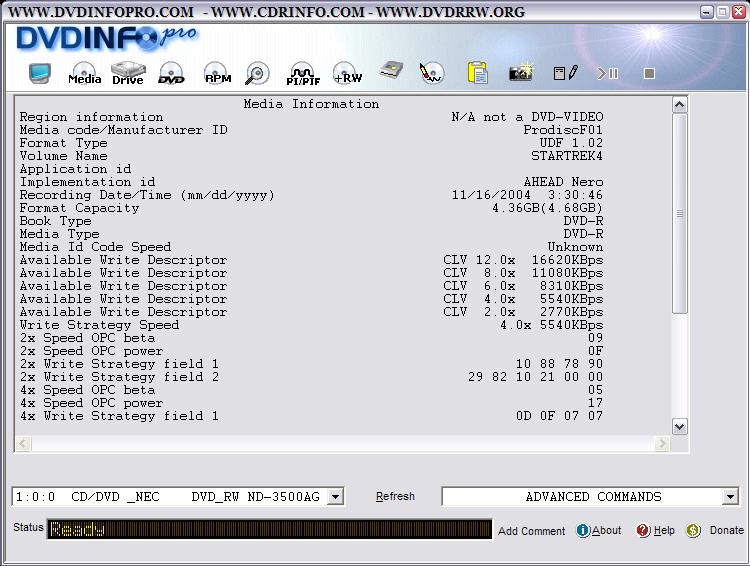This screenshot has width=750, height=566.
Task: Click the DVD disc icon
Action: (x=171, y=73)
